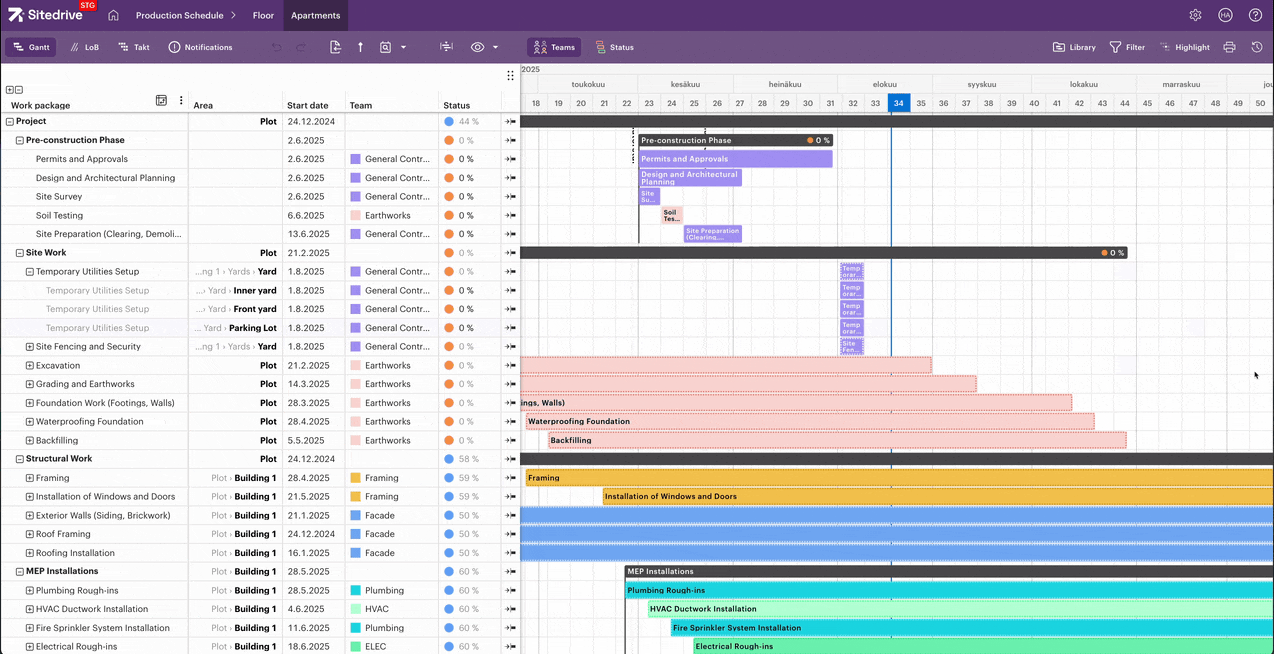Expand the Excavation work package

(30, 366)
